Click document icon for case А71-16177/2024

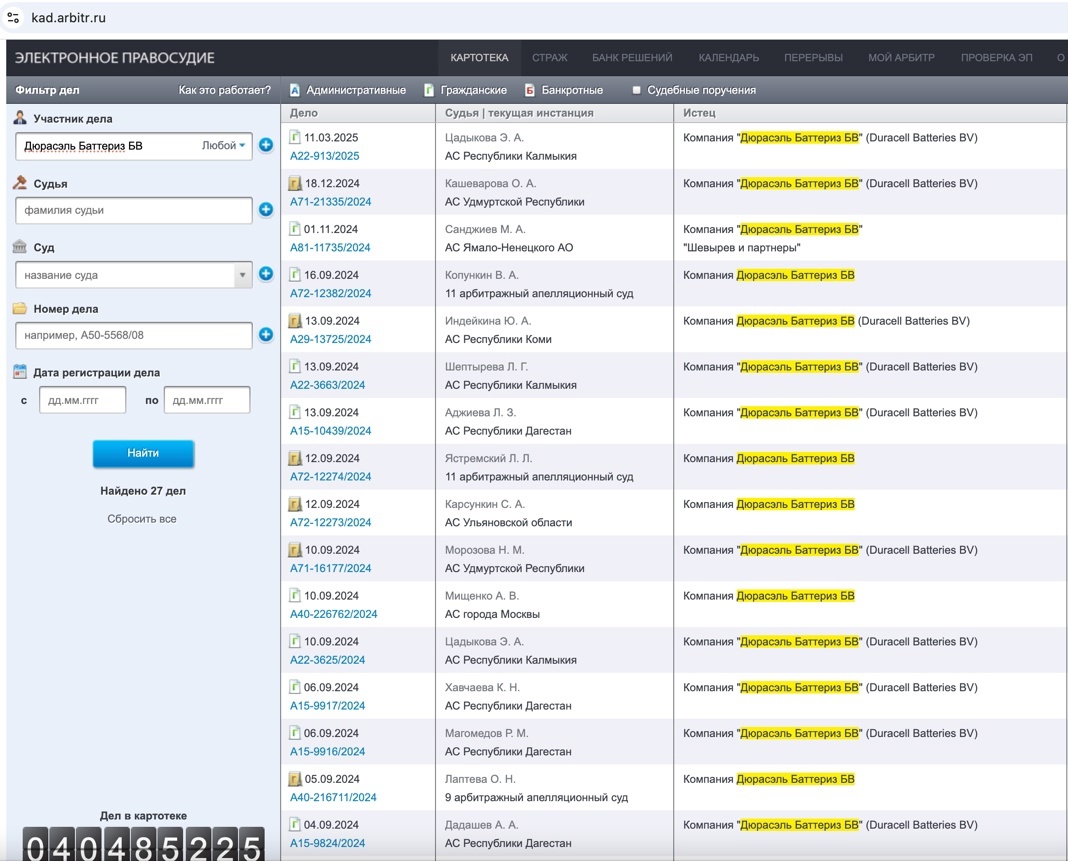tap(295, 549)
